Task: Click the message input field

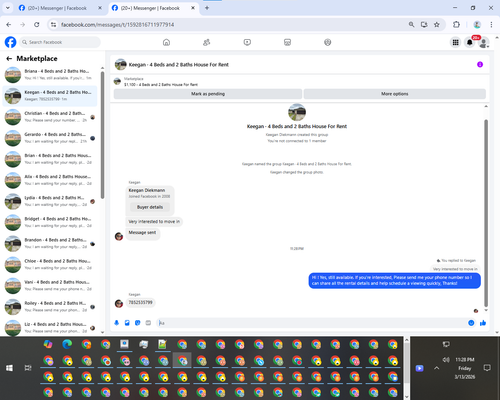Action: pyautogui.click(x=312, y=323)
